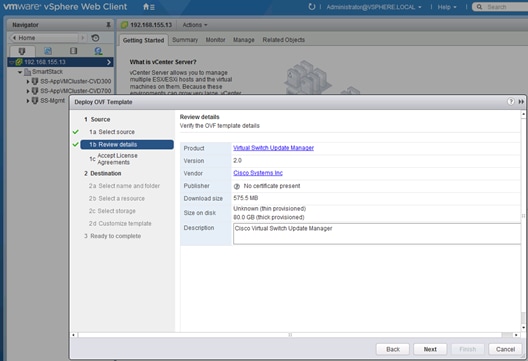Select SS-AppVMCluster-CVD300 in the tree
Viewport: 528px width, 361px height.
pos(75,81)
